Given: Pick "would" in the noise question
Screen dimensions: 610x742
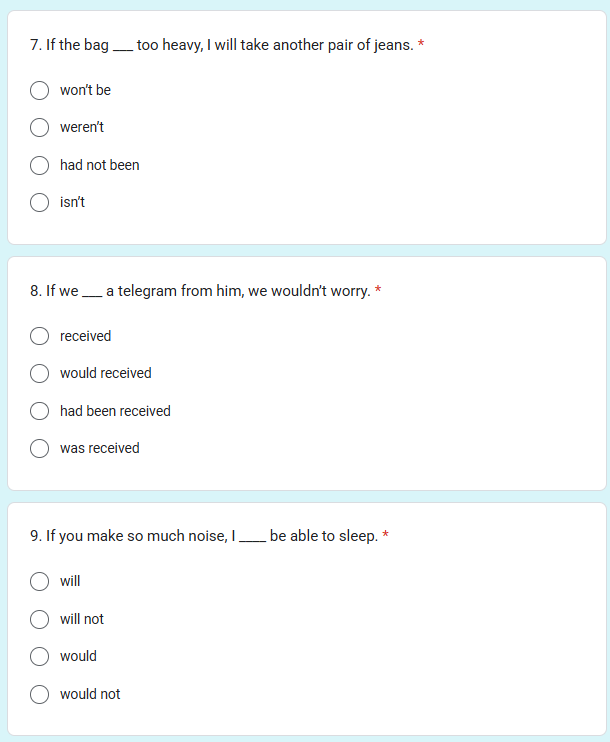Looking at the screenshot, I should point(39,656).
